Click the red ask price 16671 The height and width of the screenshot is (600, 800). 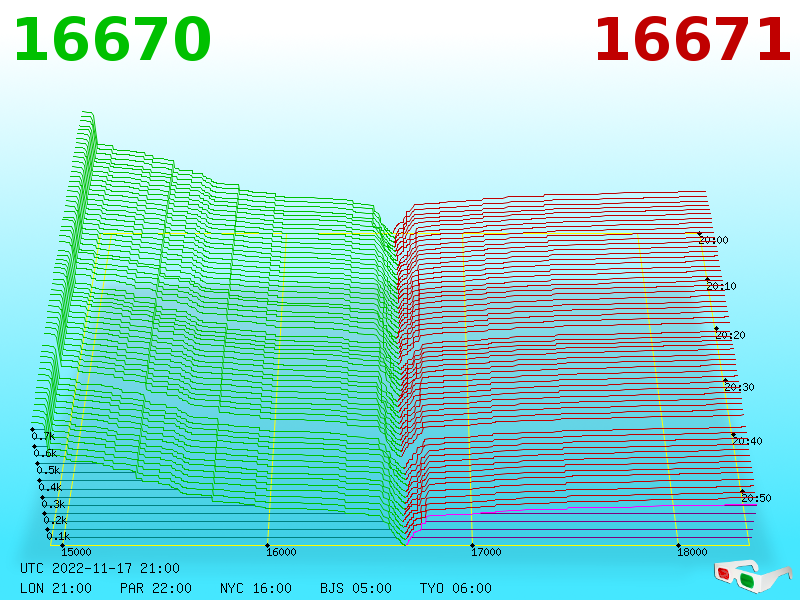[692, 39]
